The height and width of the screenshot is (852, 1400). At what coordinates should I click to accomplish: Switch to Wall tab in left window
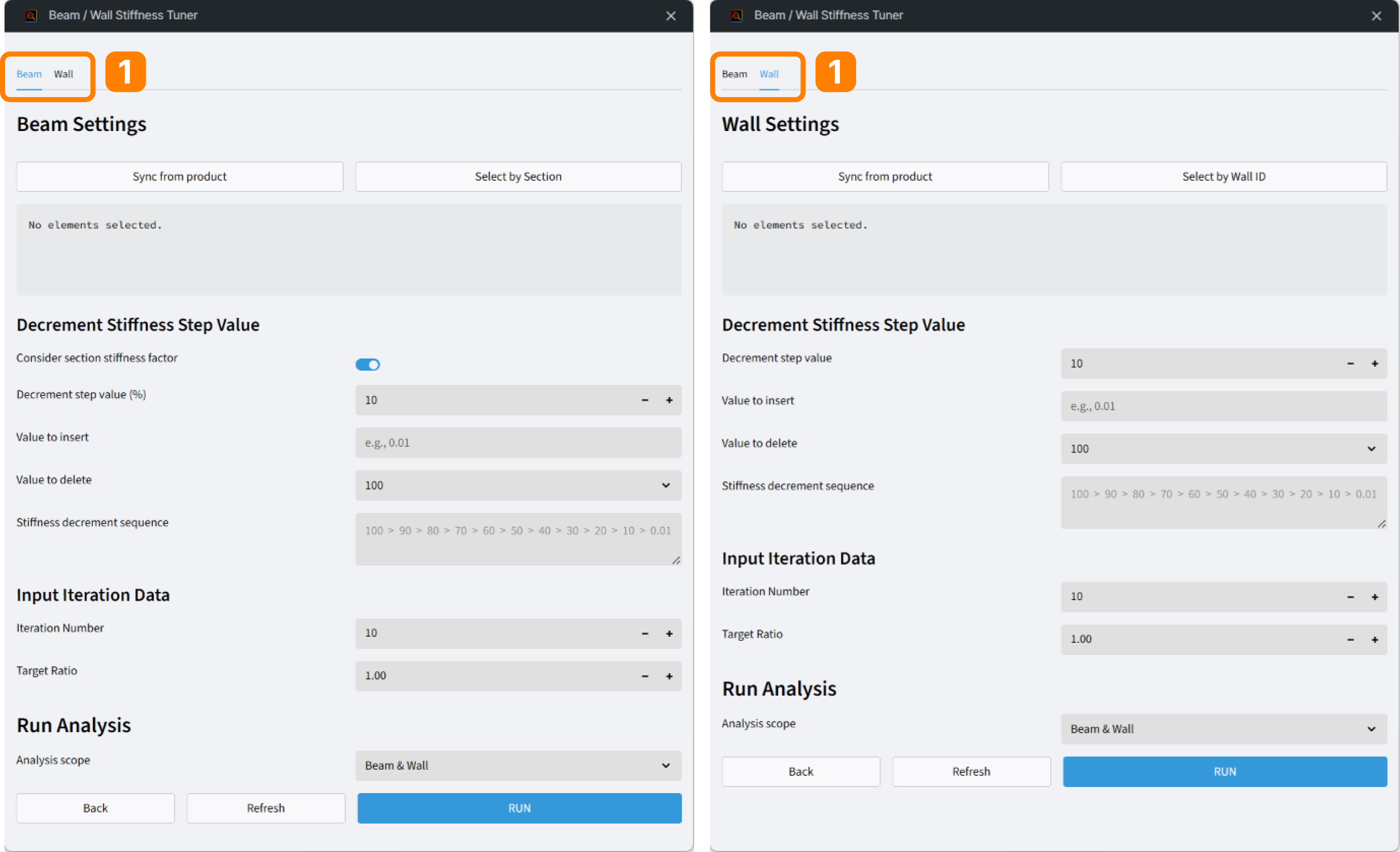coord(63,74)
